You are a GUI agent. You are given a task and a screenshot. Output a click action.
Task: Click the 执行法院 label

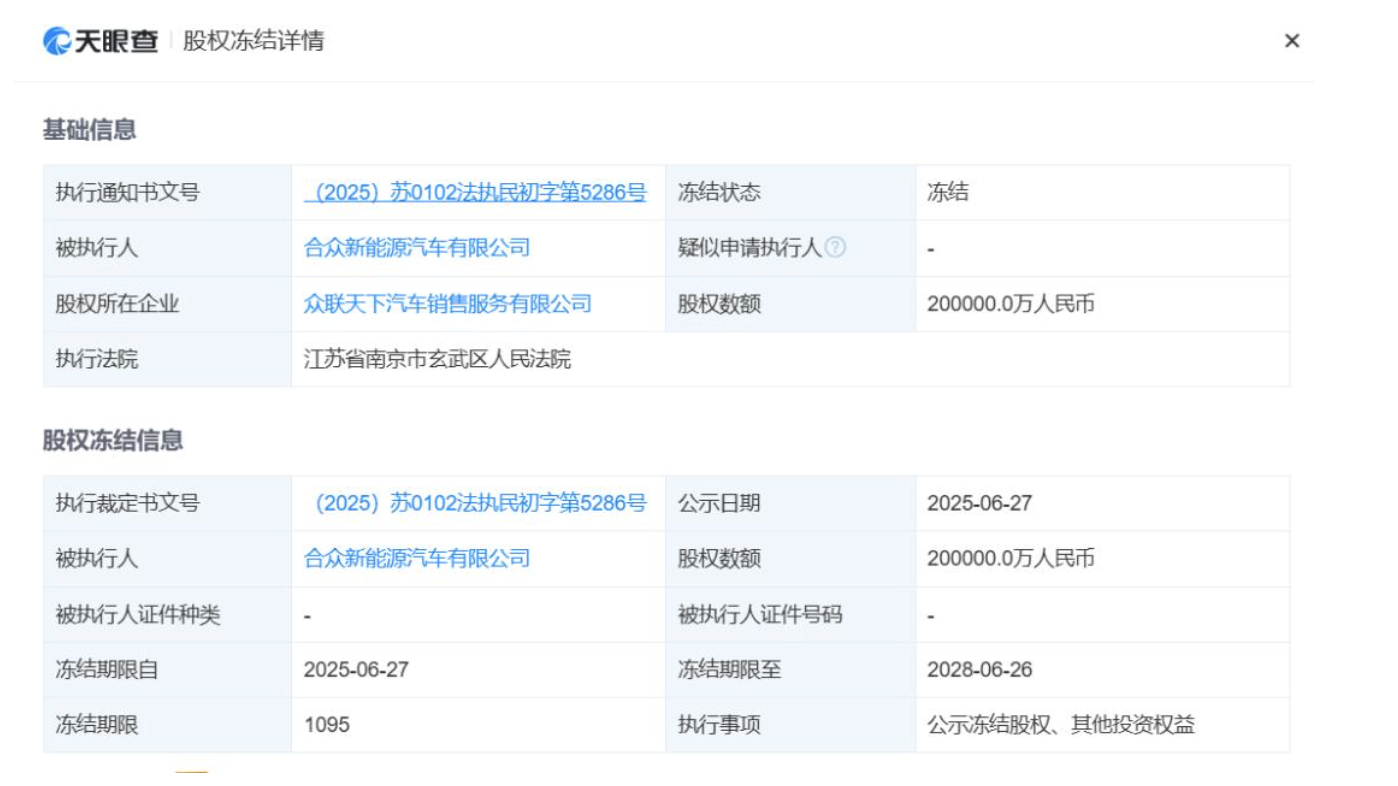point(96,359)
